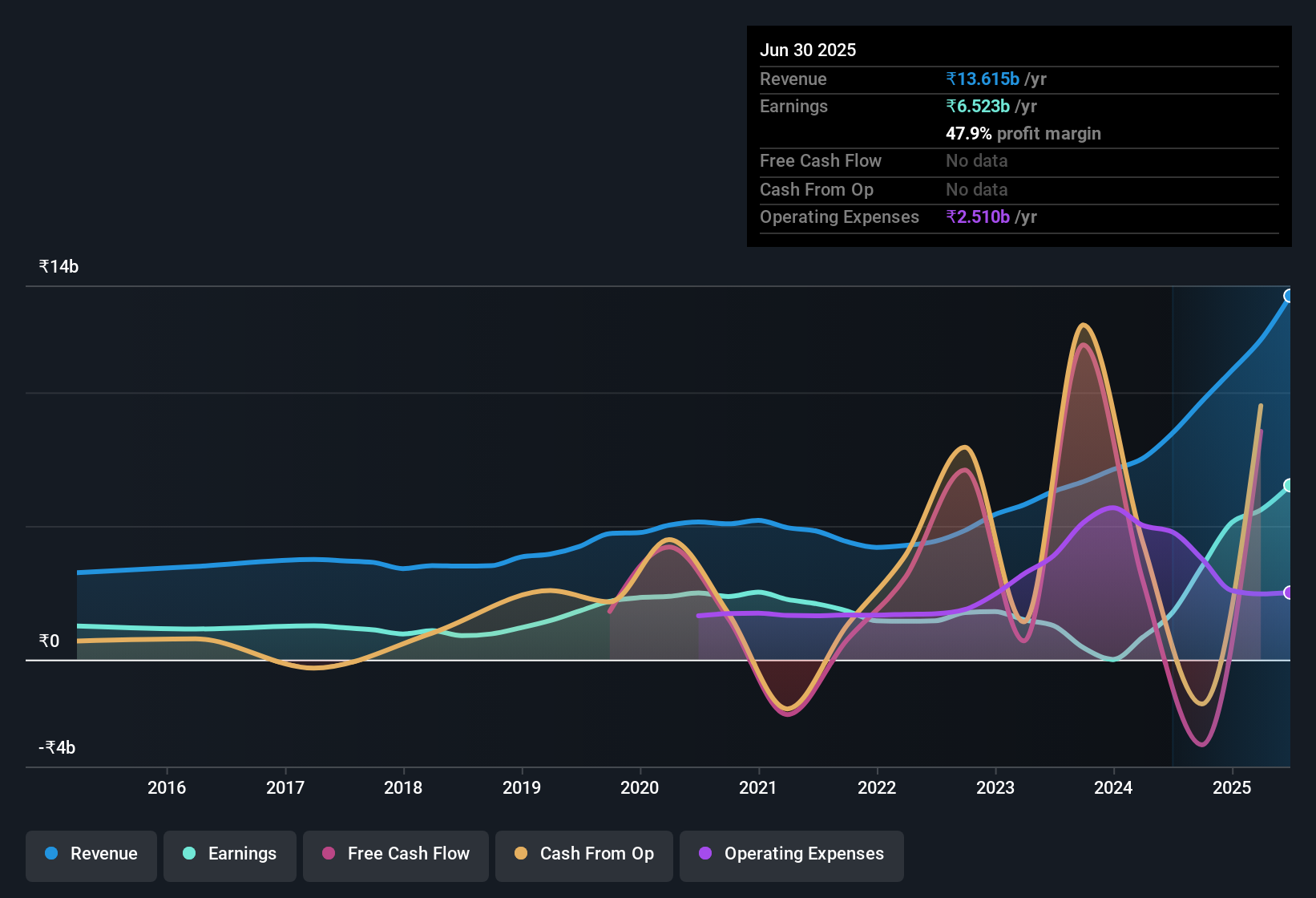
Task: Hide the Cash From Op series
Action: click(x=584, y=854)
